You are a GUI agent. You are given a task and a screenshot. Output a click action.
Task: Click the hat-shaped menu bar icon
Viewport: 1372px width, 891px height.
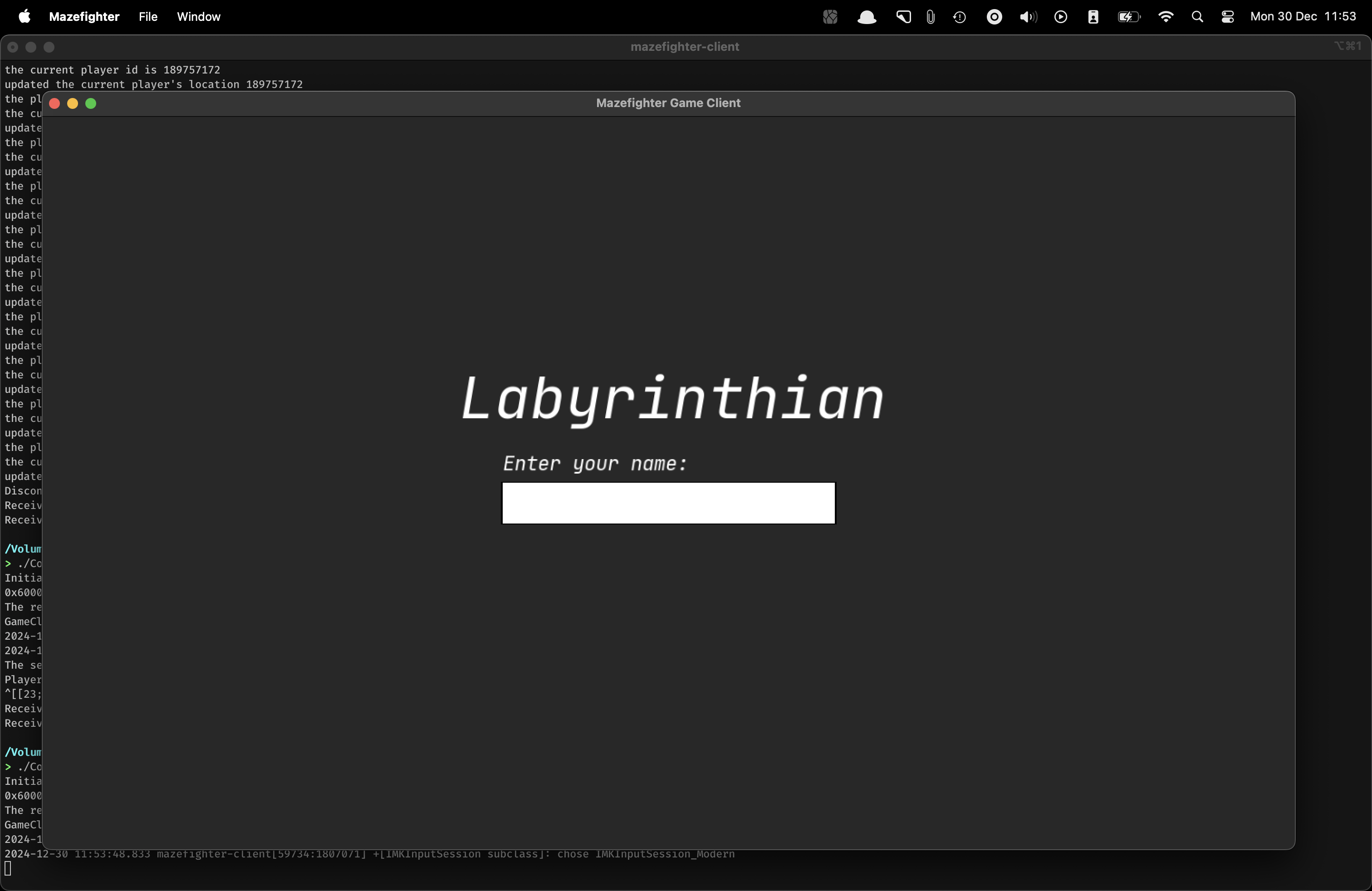click(867, 17)
